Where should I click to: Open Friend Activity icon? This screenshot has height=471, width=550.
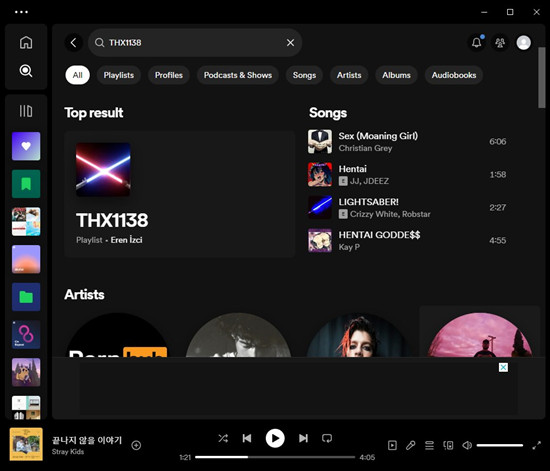pyautogui.click(x=500, y=43)
